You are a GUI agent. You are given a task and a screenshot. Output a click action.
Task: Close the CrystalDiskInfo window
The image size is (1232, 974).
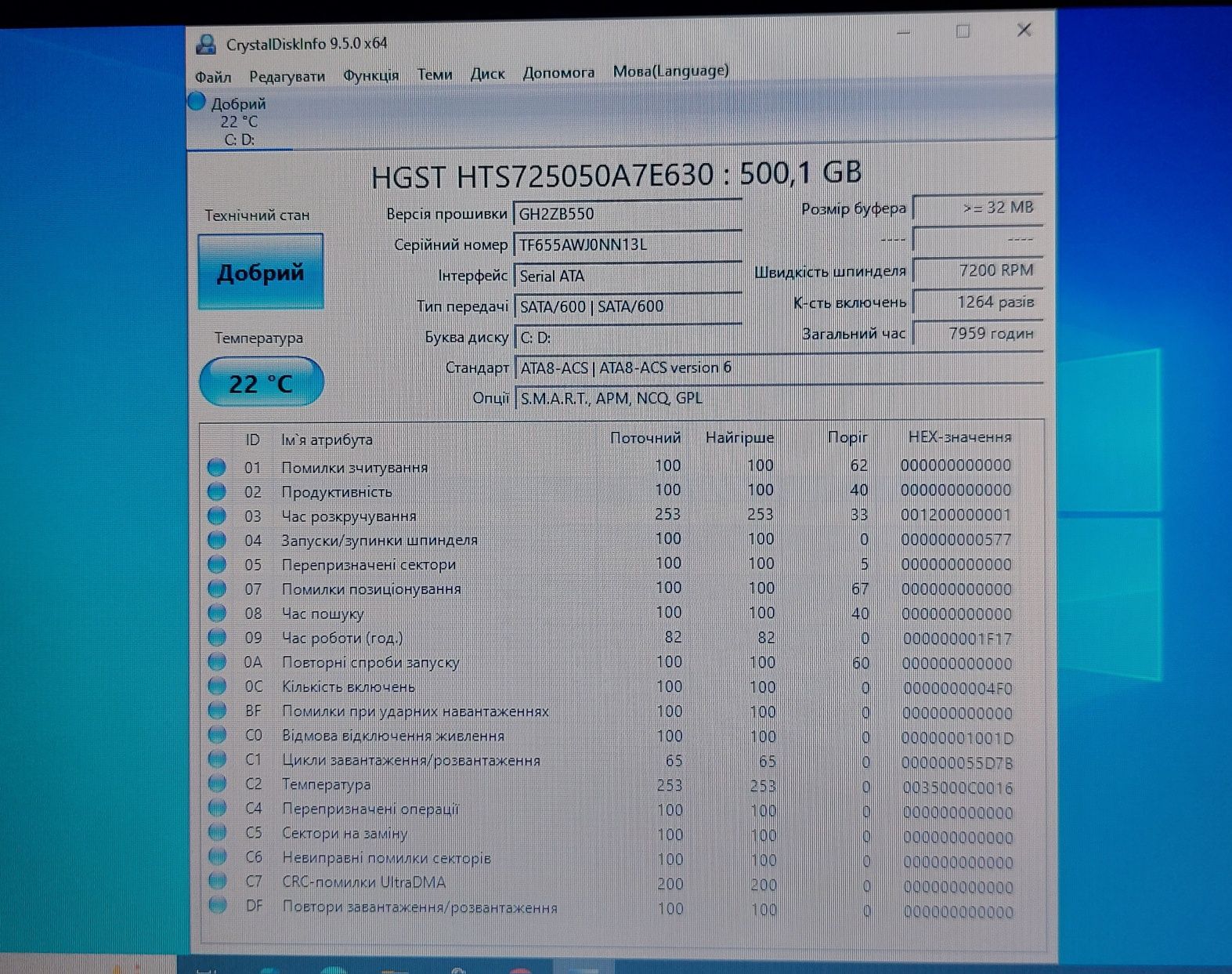point(1024,30)
